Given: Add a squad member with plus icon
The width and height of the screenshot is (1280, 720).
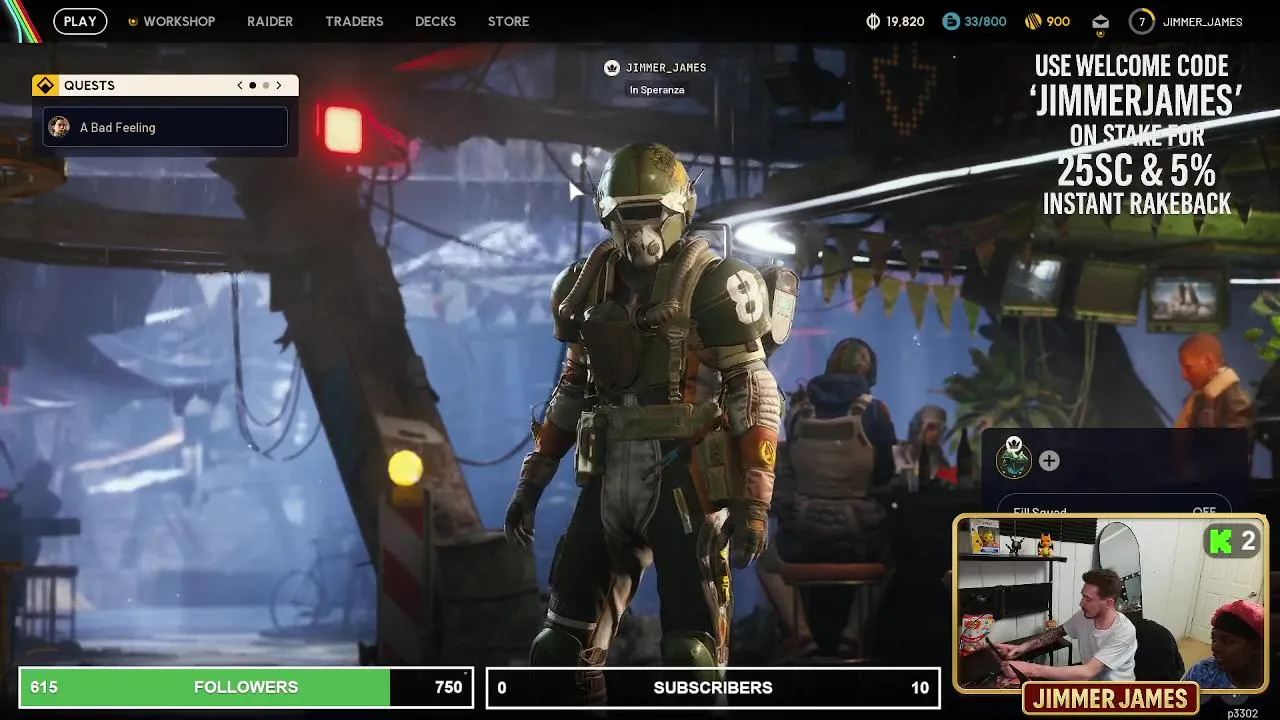Looking at the screenshot, I should coord(1048,461).
